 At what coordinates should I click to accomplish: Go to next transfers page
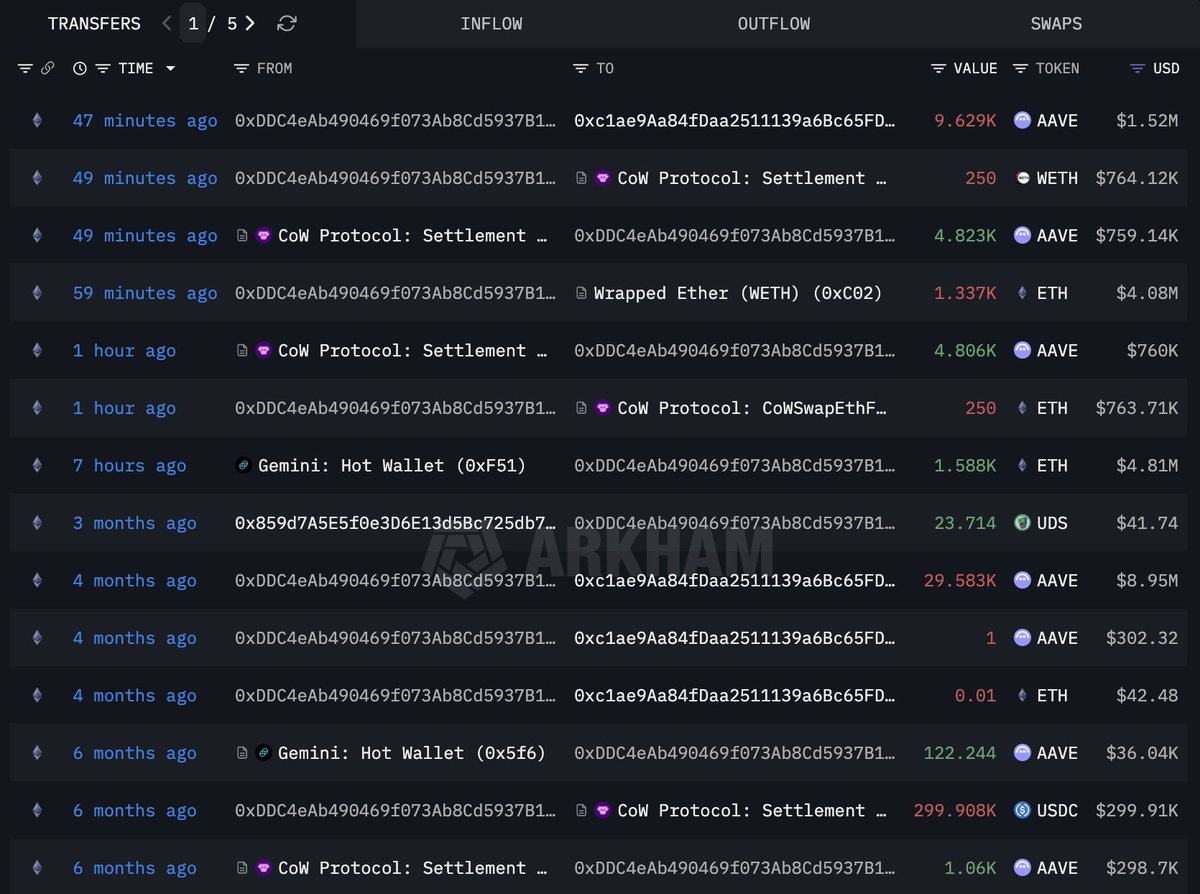pos(250,23)
